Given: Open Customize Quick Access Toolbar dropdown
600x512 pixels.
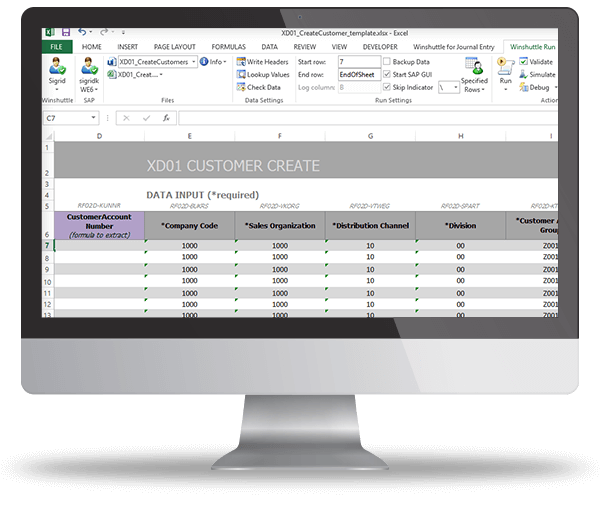Looking at the screenshot, I should (x=123, y=32).
